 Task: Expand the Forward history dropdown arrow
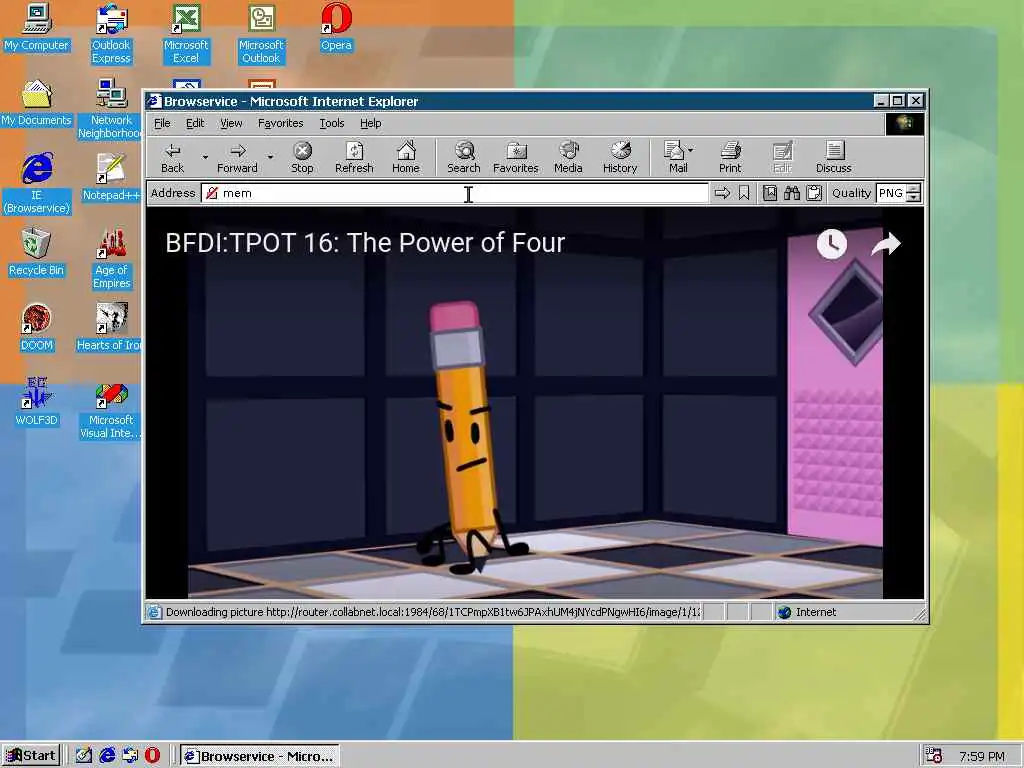(270, 157)
